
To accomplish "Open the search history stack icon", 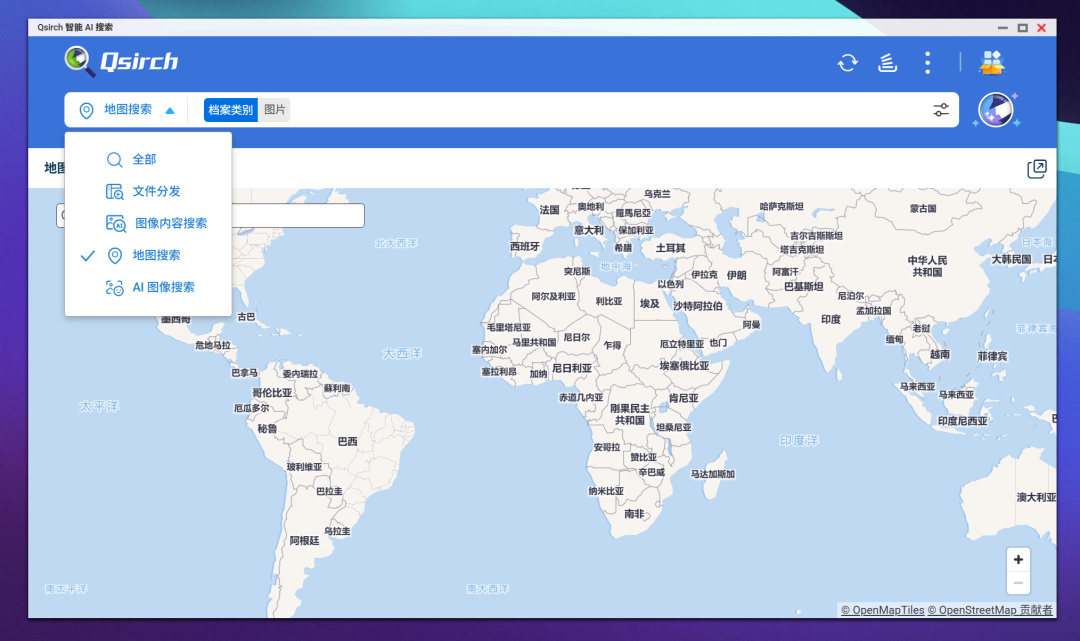I will [887, 63].
